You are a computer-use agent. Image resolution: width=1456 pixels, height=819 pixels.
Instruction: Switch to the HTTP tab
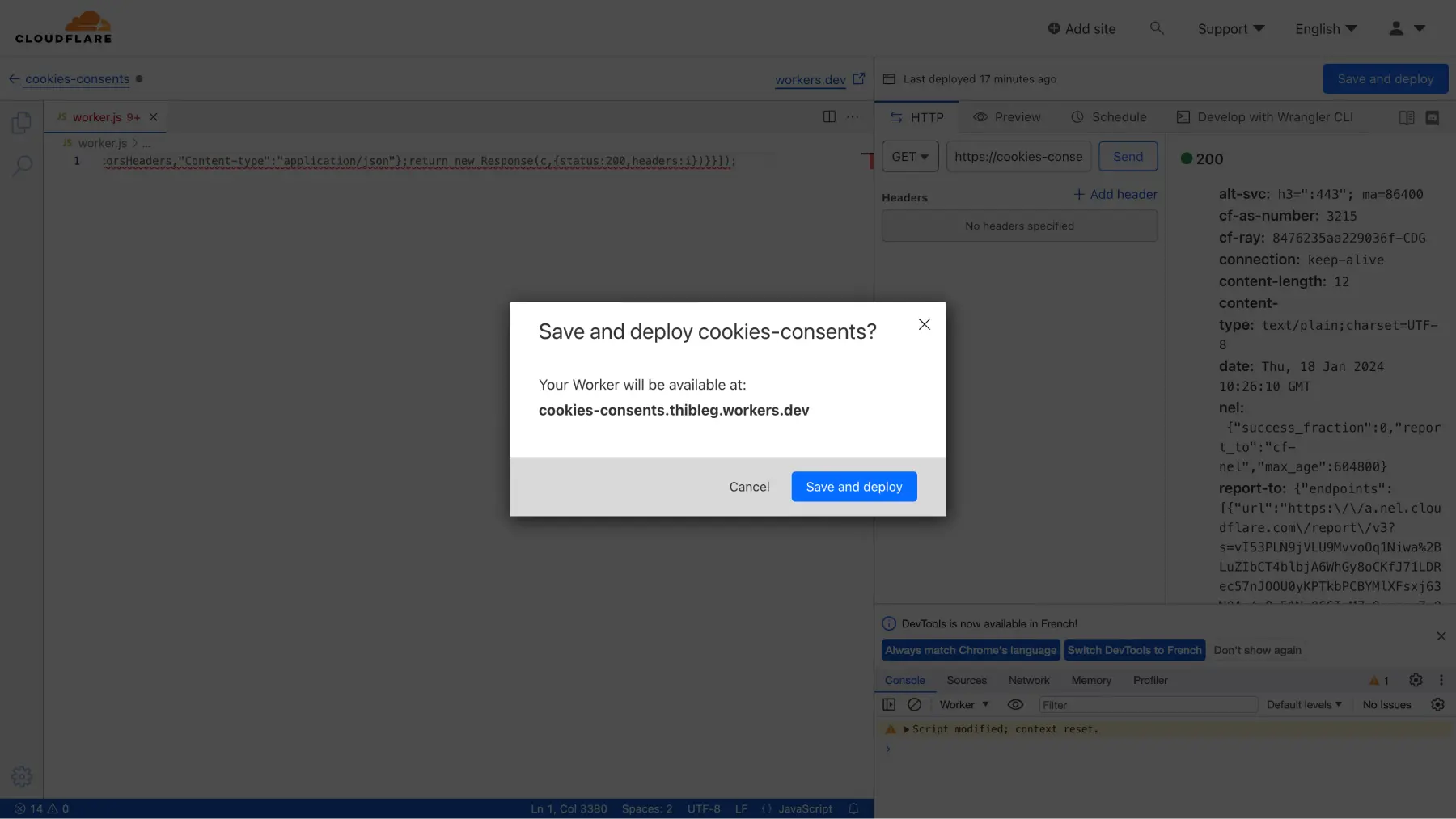[916, 117]
